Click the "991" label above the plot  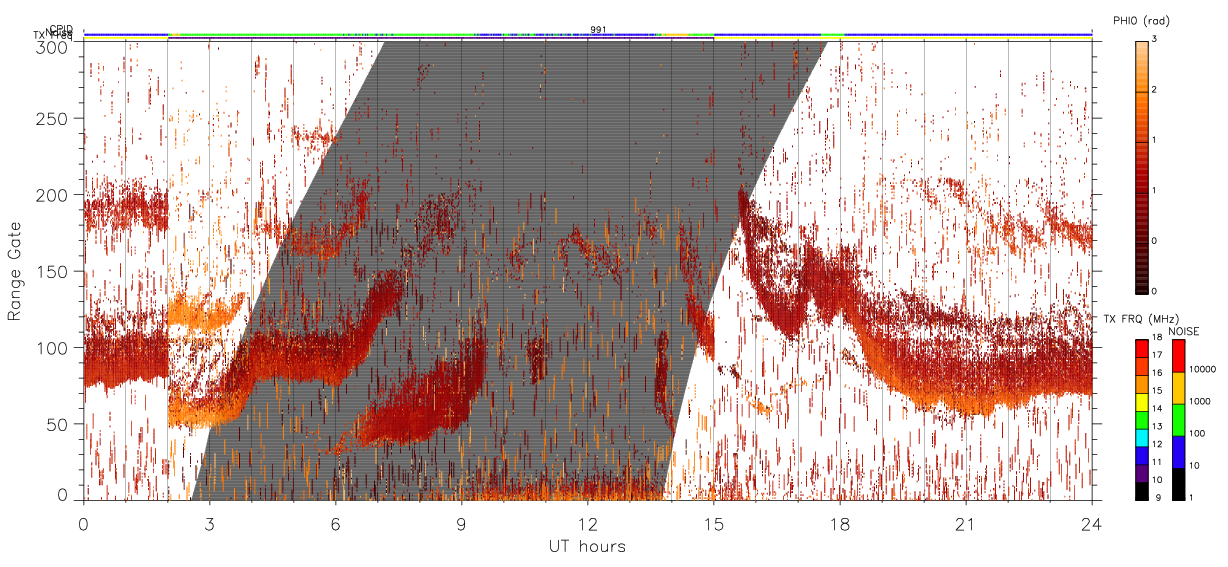(598, 30)
